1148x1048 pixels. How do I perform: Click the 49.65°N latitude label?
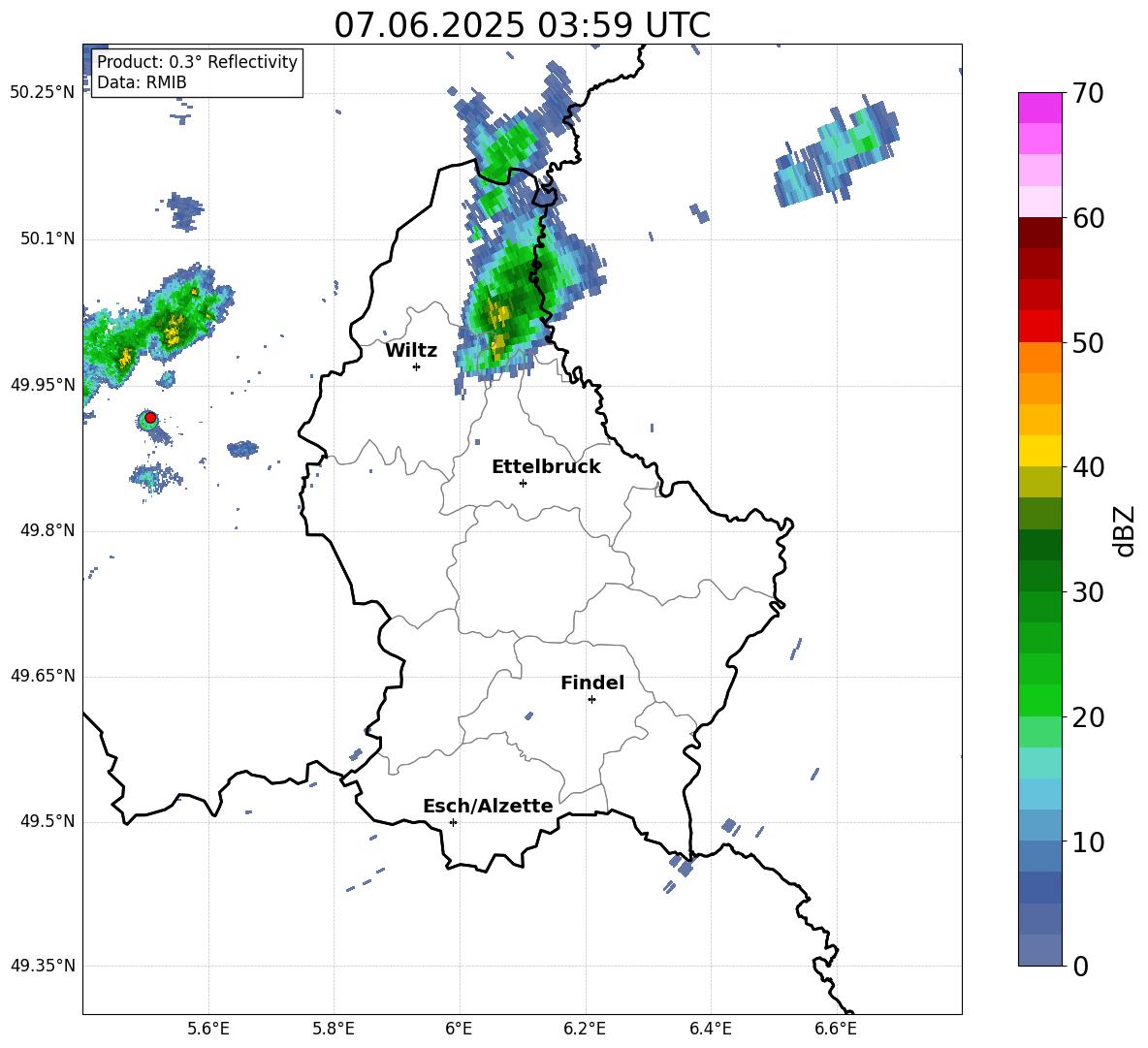(43, 676)
